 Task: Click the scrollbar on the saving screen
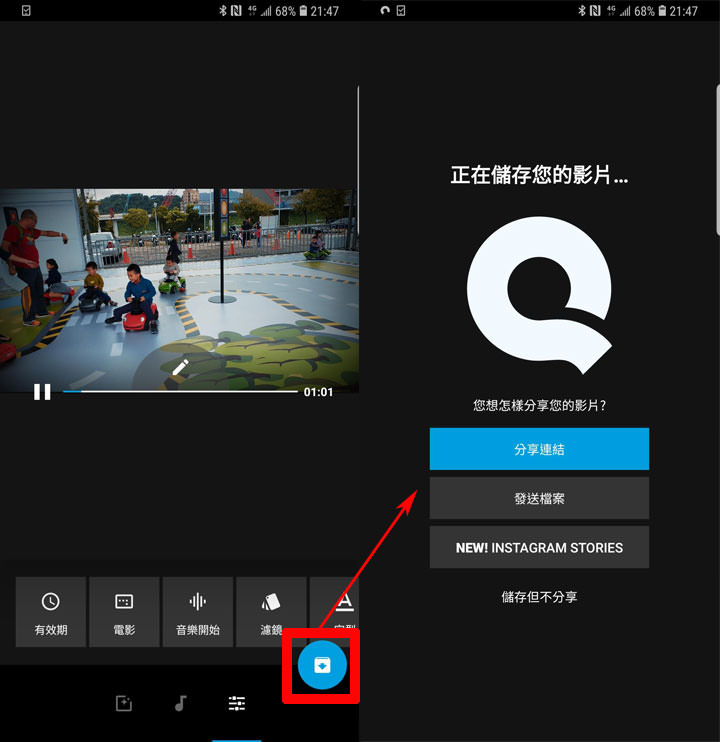coord(717,159)
